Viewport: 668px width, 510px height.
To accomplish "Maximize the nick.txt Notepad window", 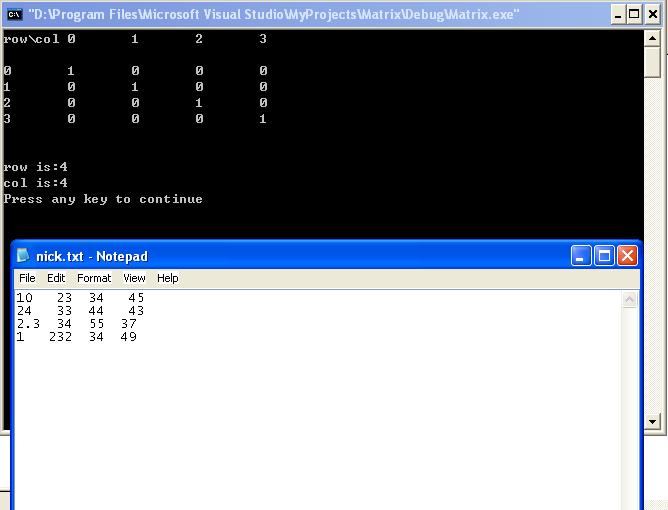I will 604,256.
